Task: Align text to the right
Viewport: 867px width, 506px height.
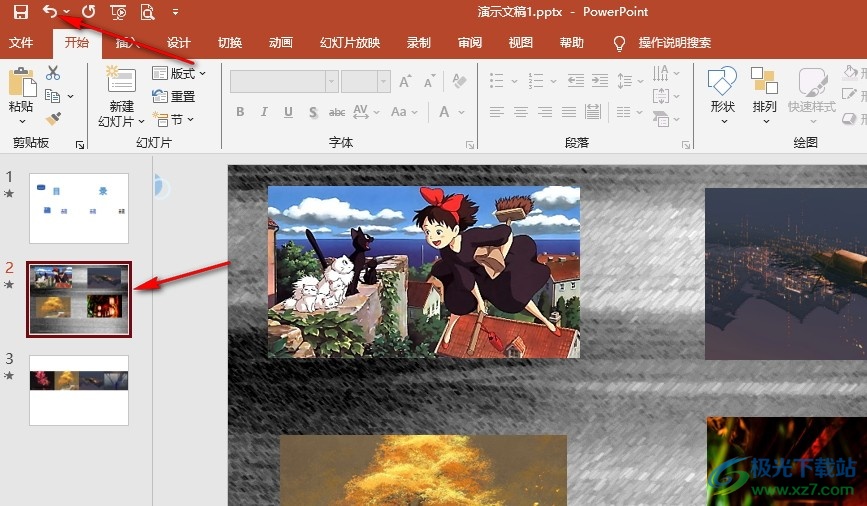Action: pyautogui.click(x=545, y=112)
